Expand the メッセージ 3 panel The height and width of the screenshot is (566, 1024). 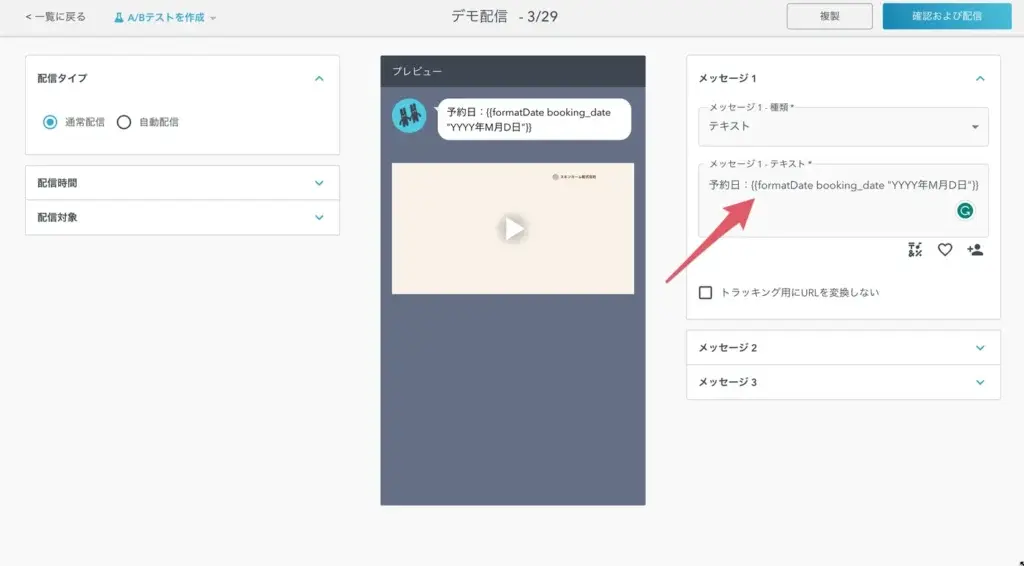[842, 382]
